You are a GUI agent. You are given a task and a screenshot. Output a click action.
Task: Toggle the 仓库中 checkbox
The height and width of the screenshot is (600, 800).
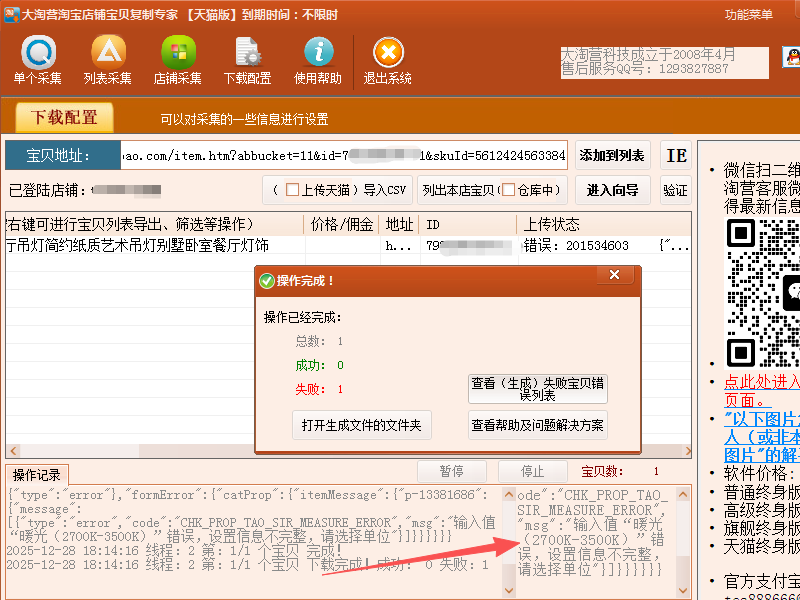point(509,190)
